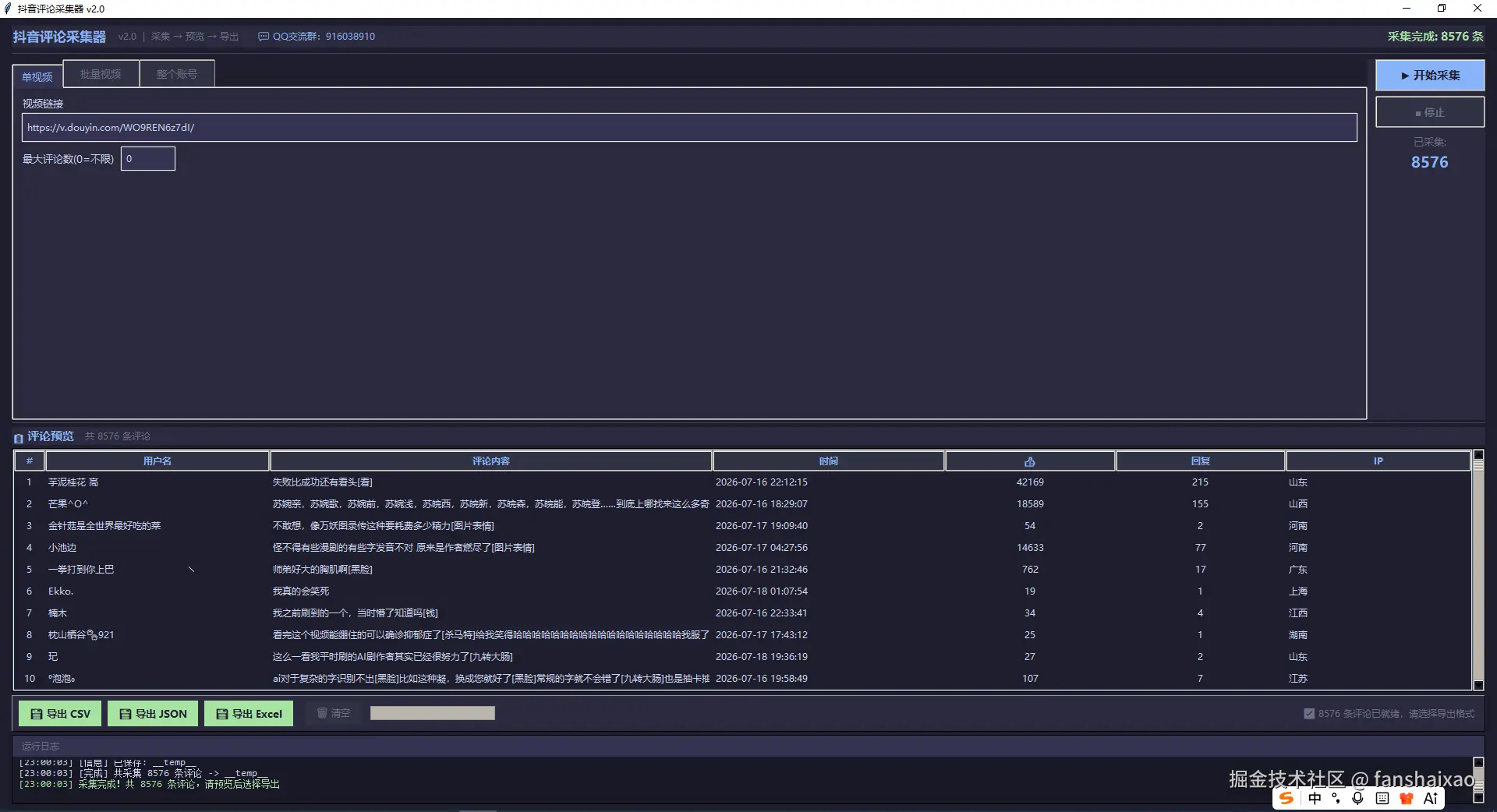Click the Ai assistant icon in IME bar
This screenshot has width=1497, height=812.
pyautogui.click(x=1431, y=798)
